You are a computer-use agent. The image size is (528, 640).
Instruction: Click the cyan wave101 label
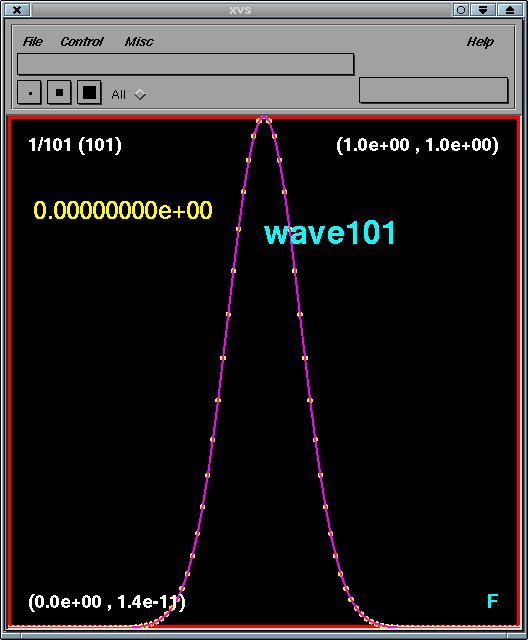[330, 233]
